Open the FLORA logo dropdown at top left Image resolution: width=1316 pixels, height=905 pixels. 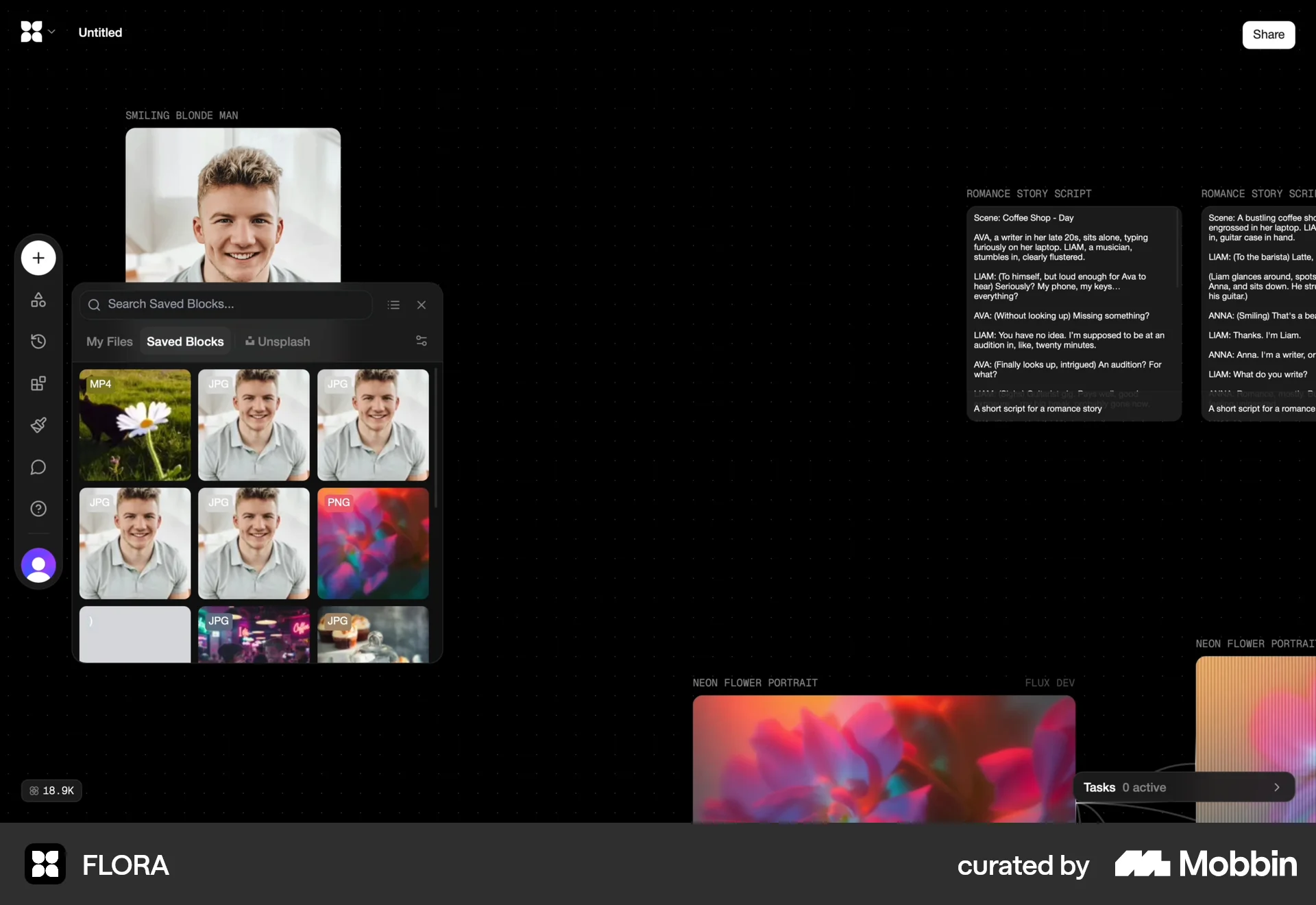(38, 32)
